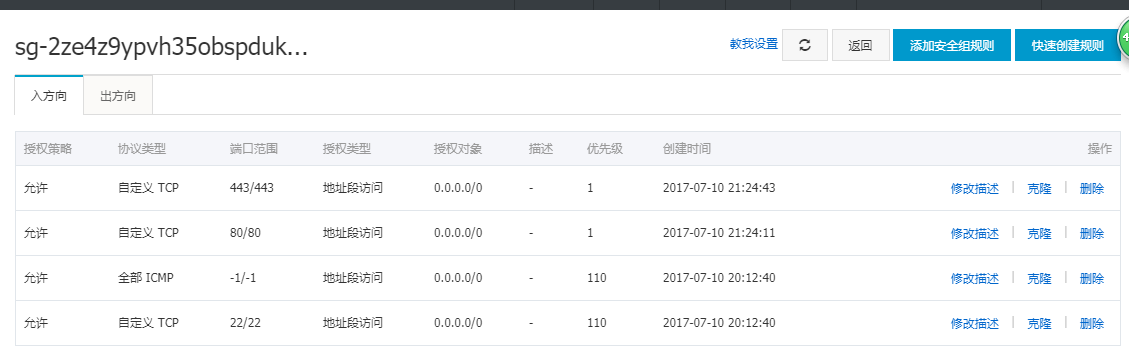Click 允许 in the 443/443 row
The height and width of the screenshot is (363, 1129).
tap(36, 188)
